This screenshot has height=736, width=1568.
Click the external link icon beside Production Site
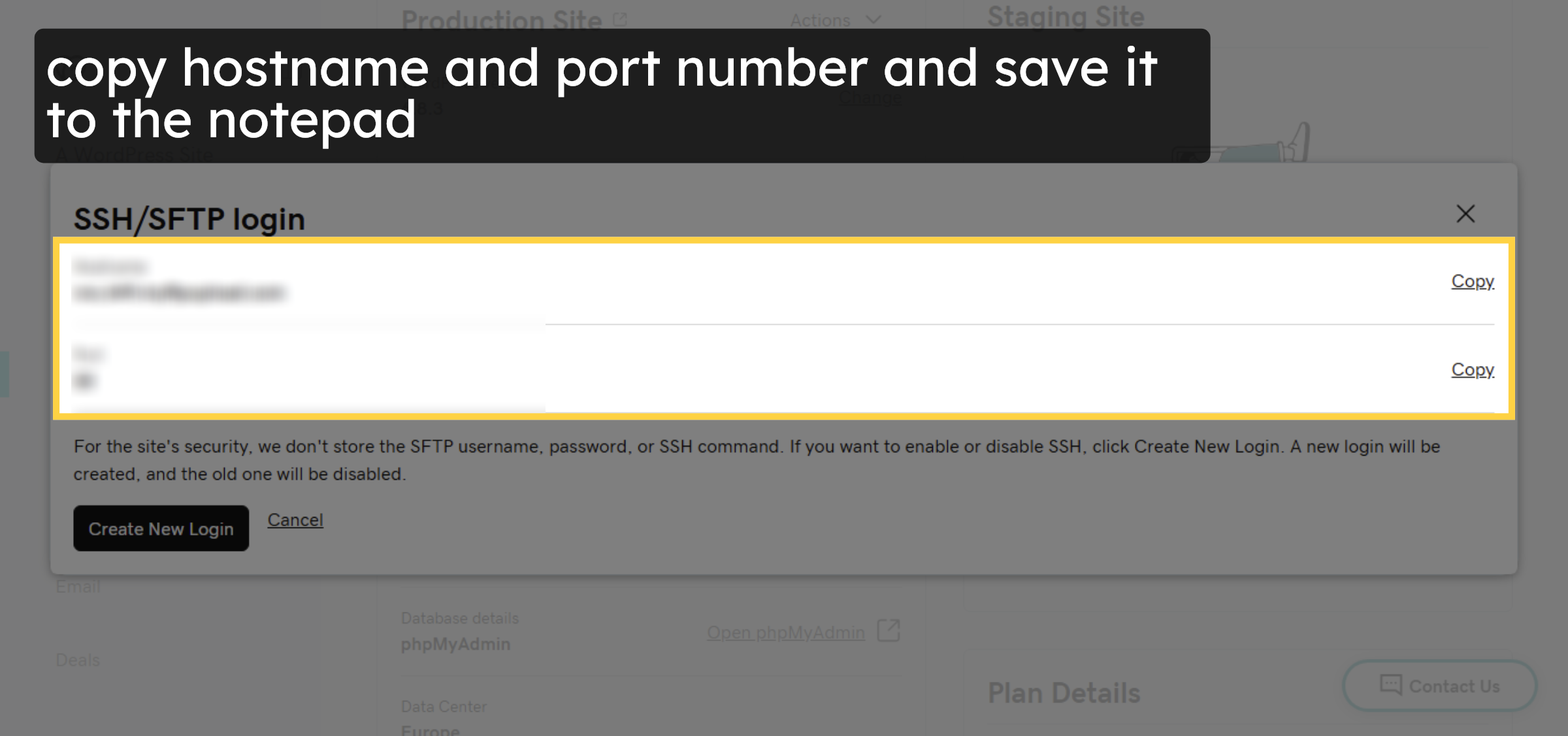(619, 18)
